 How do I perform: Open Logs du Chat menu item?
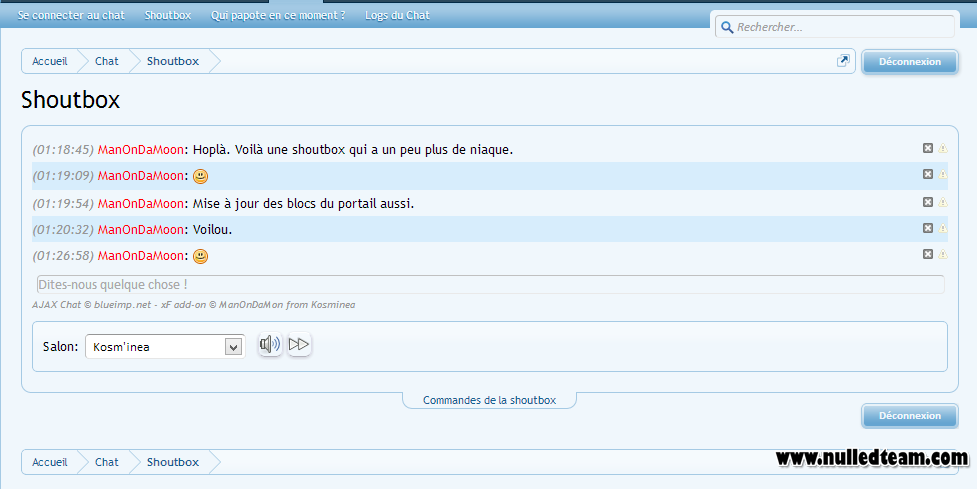coord(398,15)
